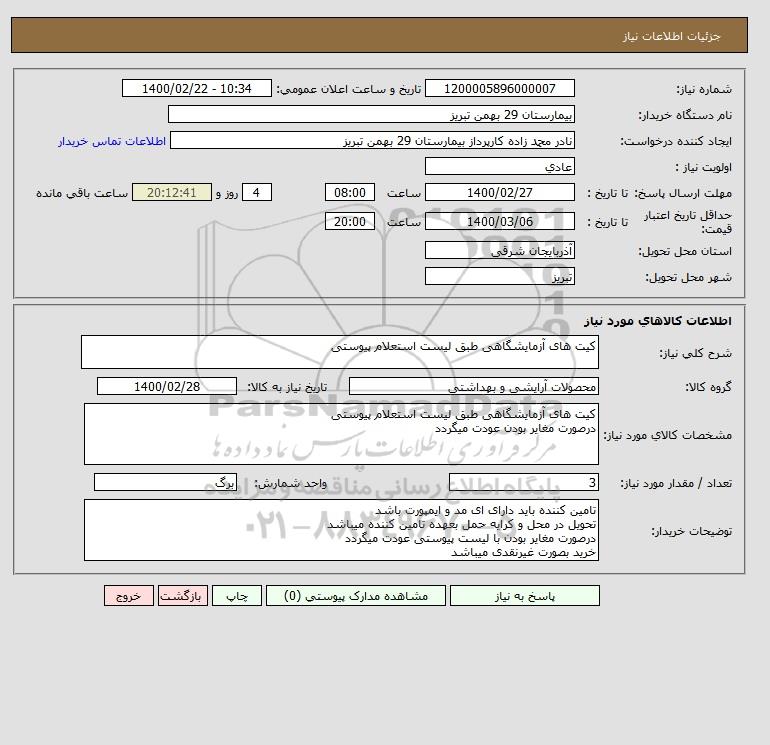Click label گروه کالا
This screenshot has width=770, height=745.
point(708,387)
